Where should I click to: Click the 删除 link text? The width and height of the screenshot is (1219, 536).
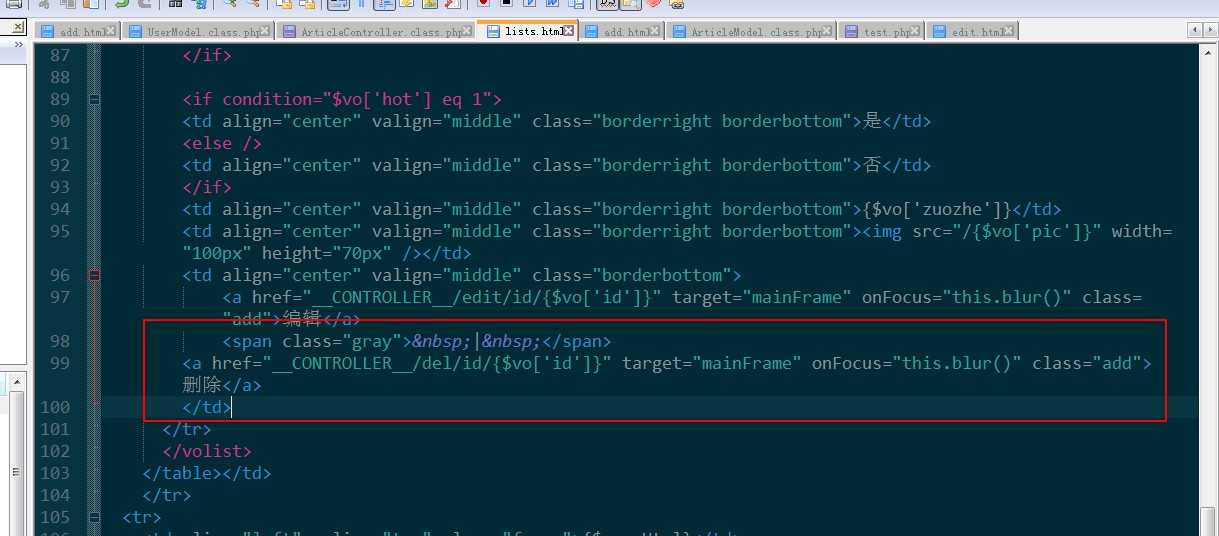point(201,385)
